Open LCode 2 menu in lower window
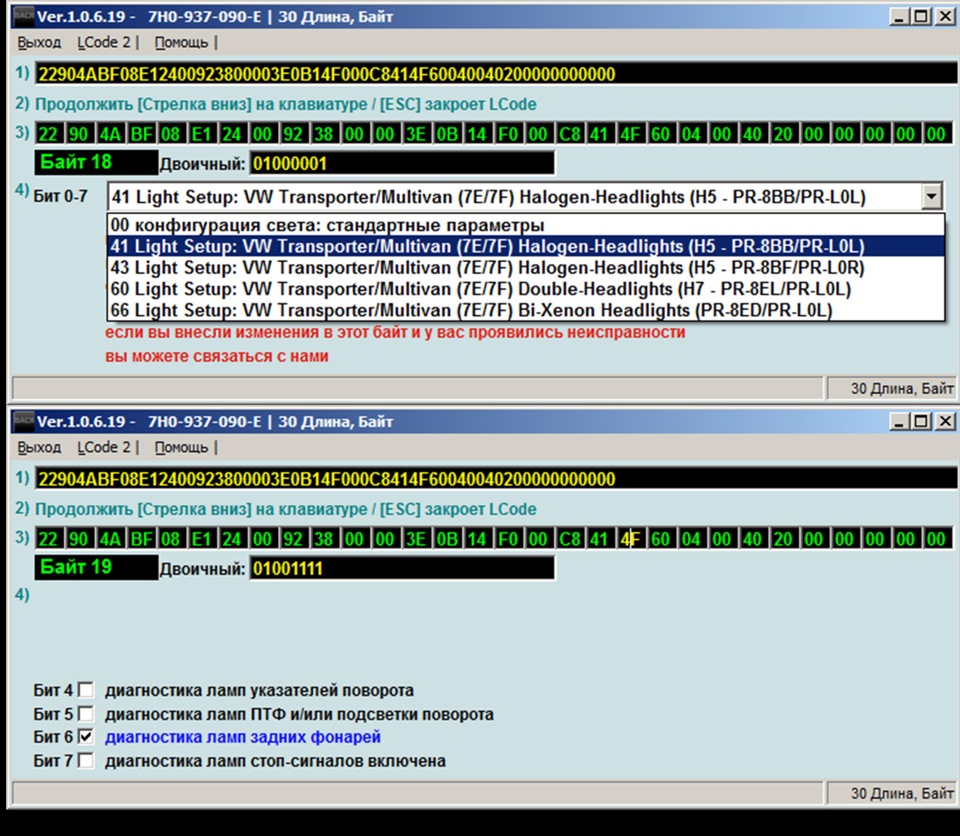The image size is (960, 836). 103,448
